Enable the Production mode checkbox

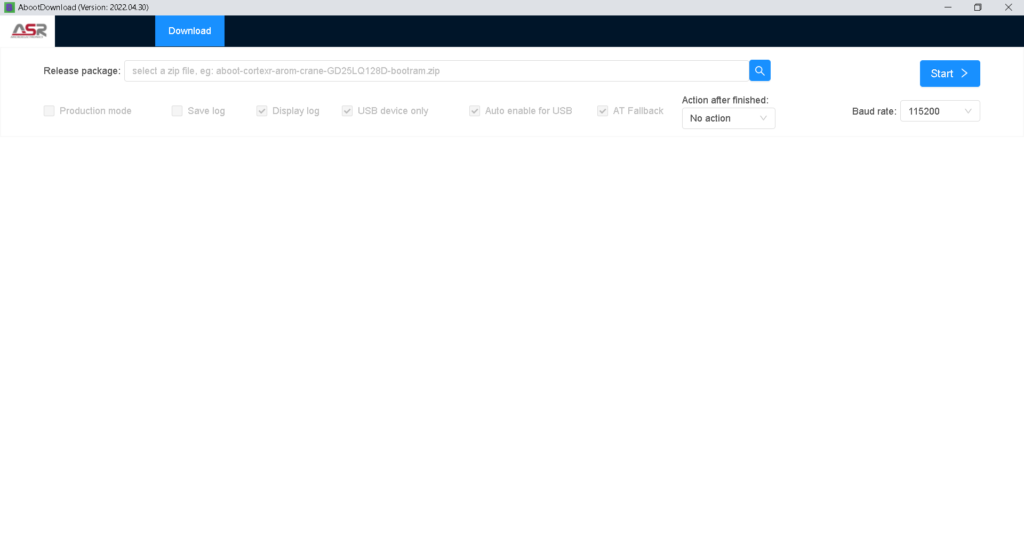[49, 111]
